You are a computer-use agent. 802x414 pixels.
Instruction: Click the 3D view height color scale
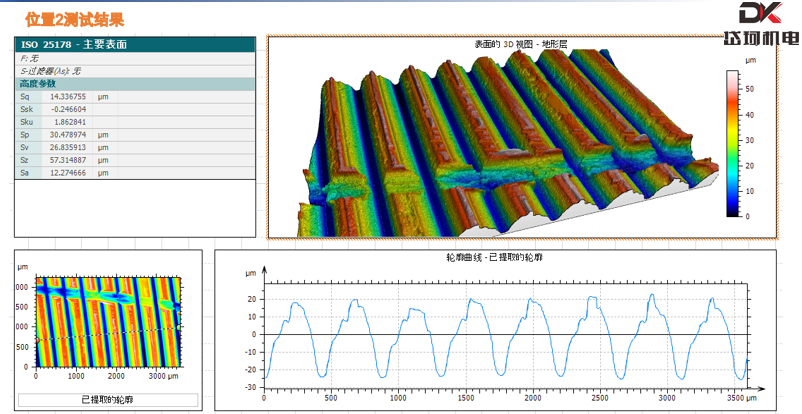(x=732, y=143)
